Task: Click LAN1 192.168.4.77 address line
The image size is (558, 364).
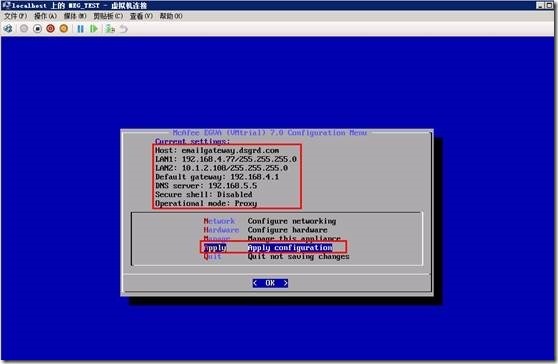Action: pyautogui.click(x=226, y=159)
